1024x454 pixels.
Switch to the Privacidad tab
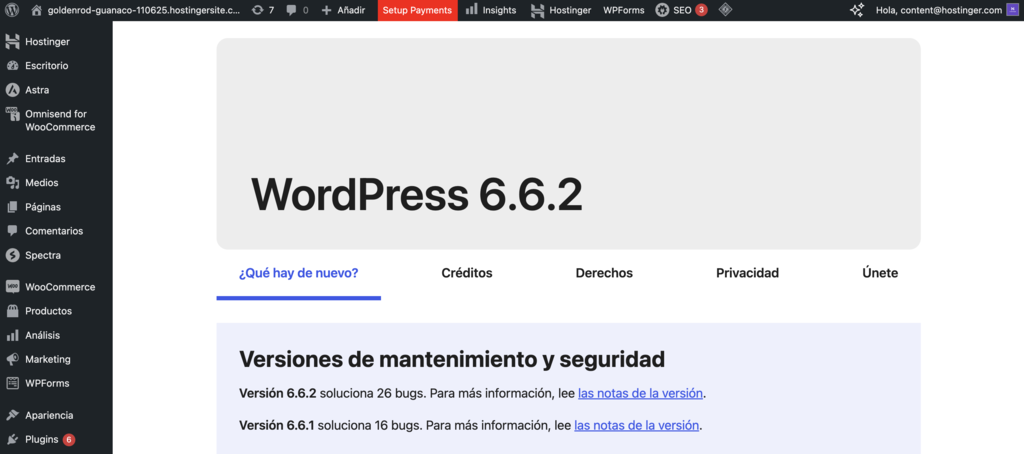click(748, 273)
